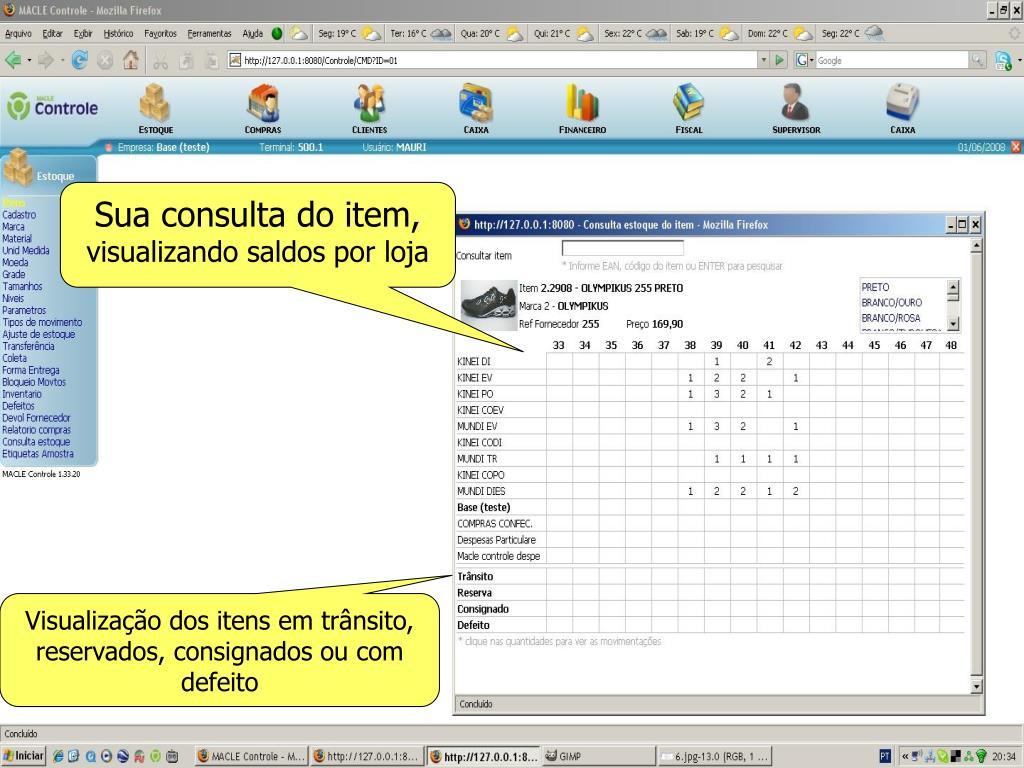Screen dimensions: 1024x768
Task: Select PRETO in color list
Action: (875, 287)
